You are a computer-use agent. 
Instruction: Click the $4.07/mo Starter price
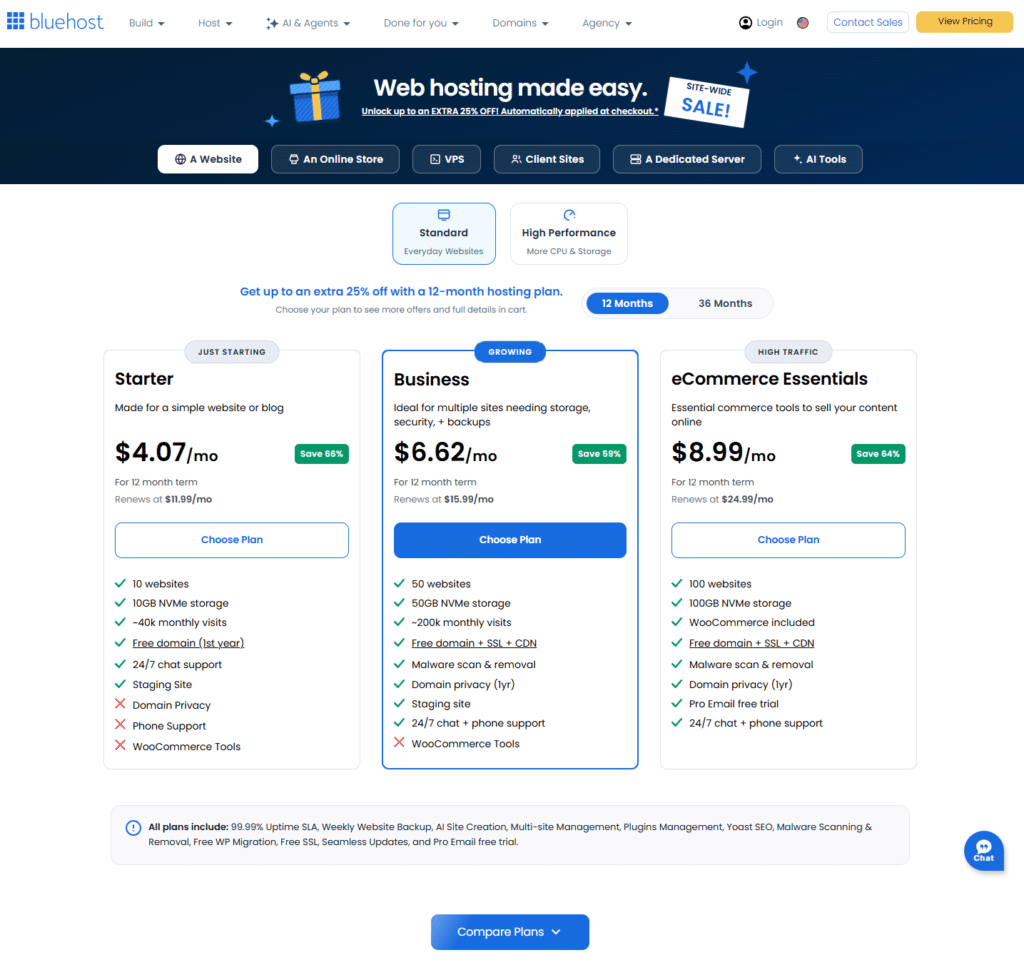167,452
